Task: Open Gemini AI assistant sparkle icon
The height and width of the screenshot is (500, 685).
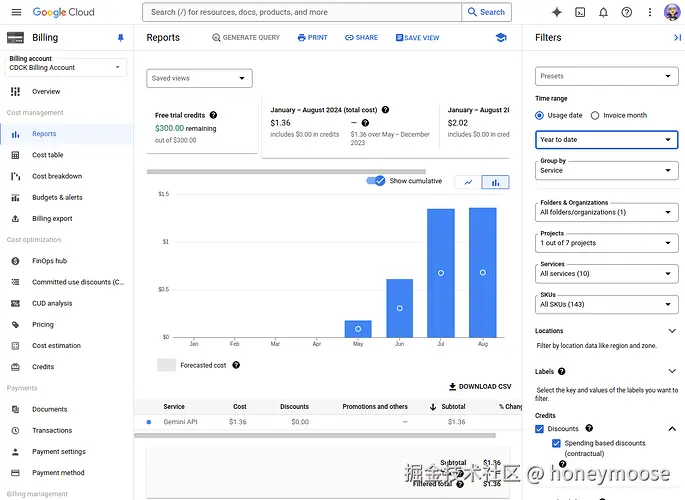Action: click(x=557, y=12)
